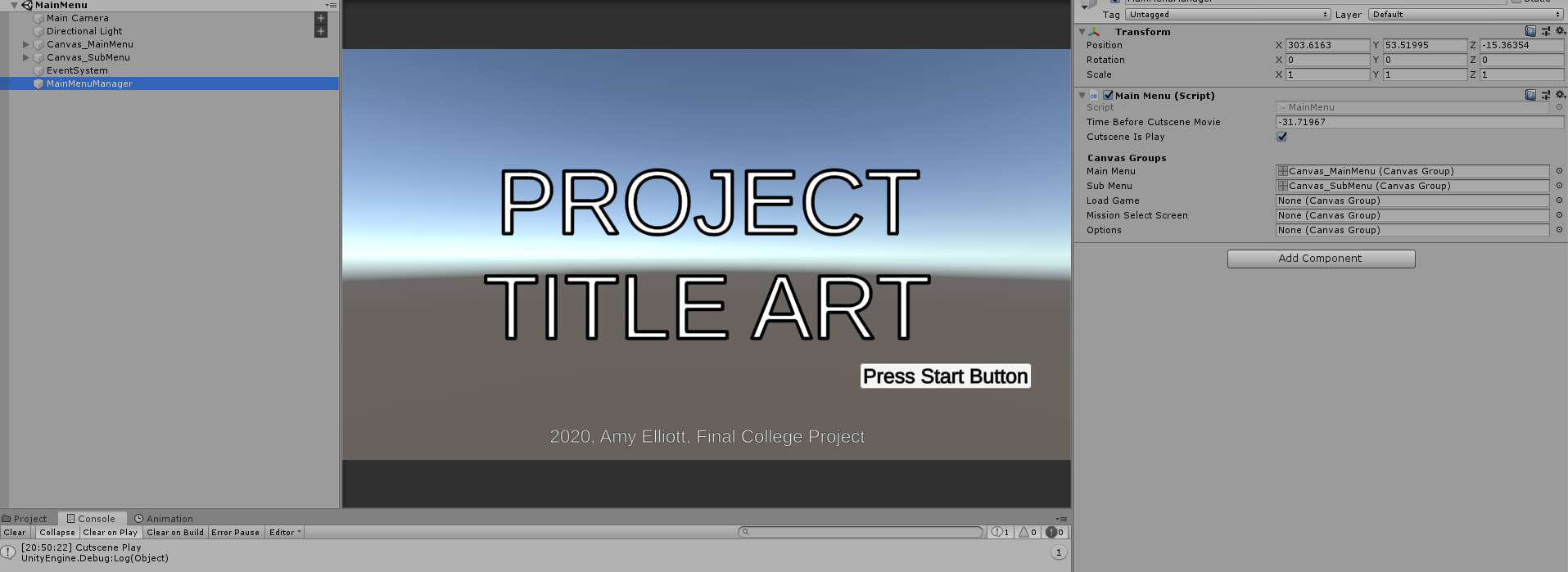
Task: Toggle the Collapse option in Console
Action: click(56, 532)
